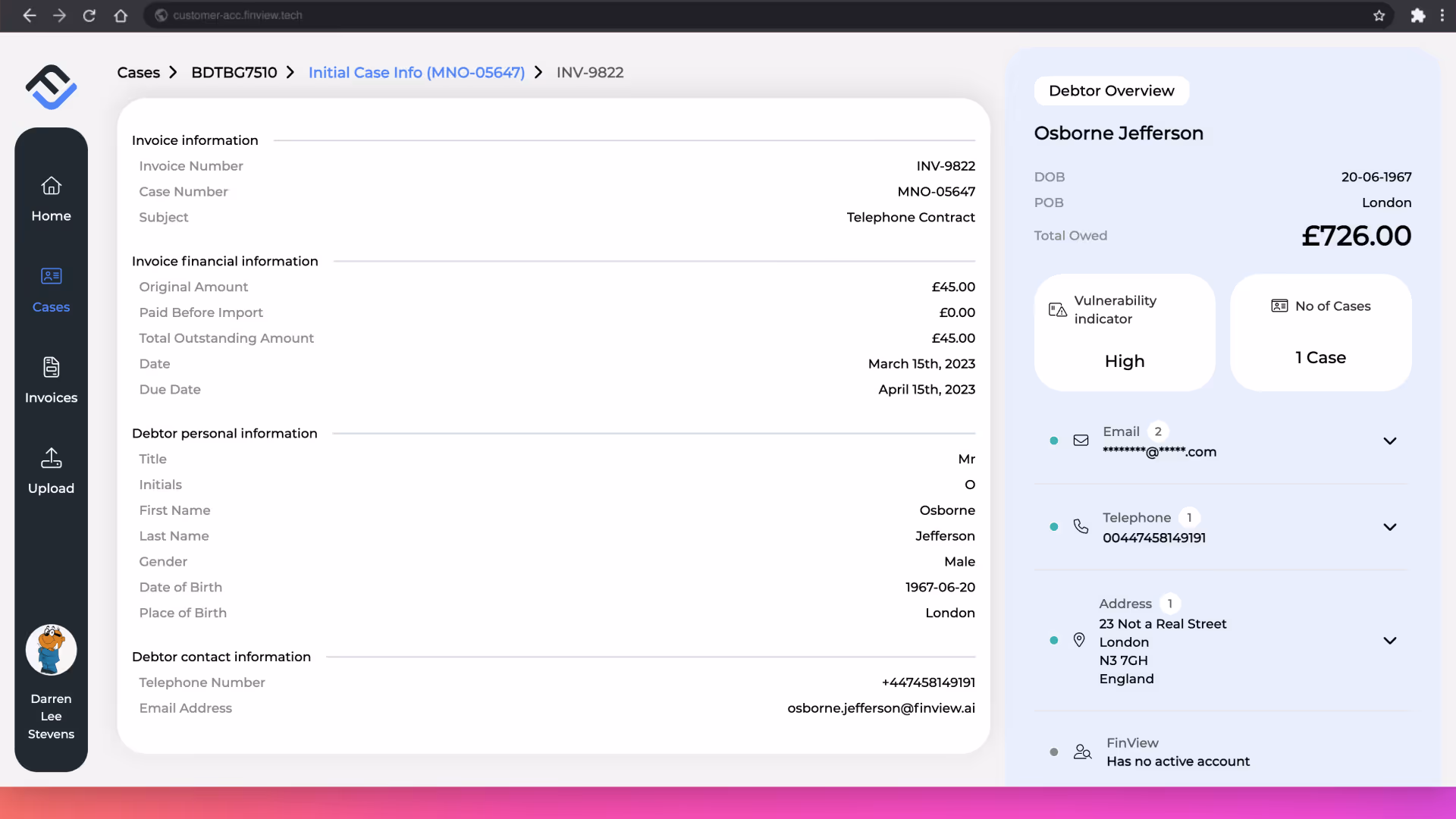The width and height of the screenshot is (1456, 819).
Task: Open Initial Case Info (MNO-05647) link
Action: pos(416,73)
